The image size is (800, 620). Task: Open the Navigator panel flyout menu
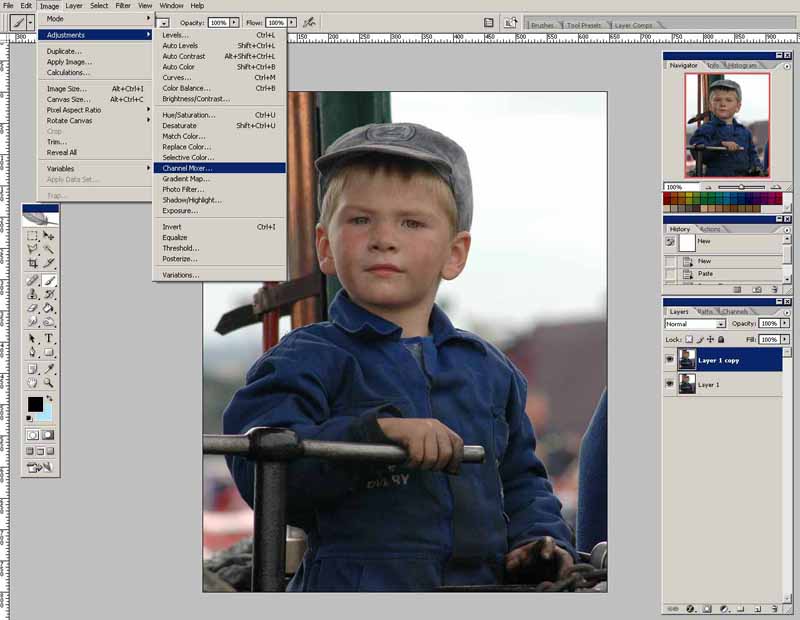(787, 66)
